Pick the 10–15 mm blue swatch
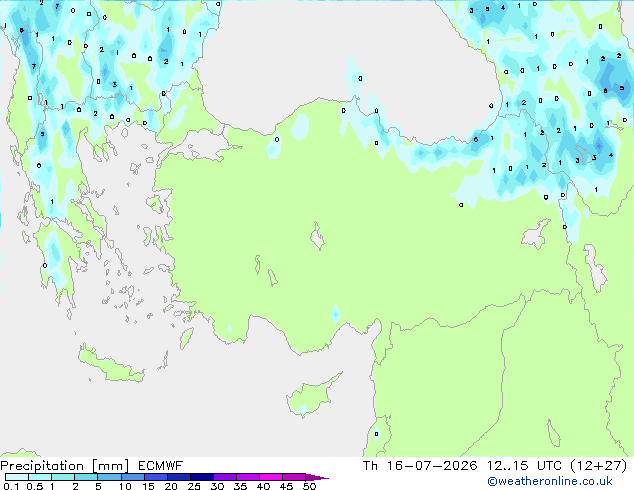The height and width of the screenshot is (490, 634). [x=132, y=477]
